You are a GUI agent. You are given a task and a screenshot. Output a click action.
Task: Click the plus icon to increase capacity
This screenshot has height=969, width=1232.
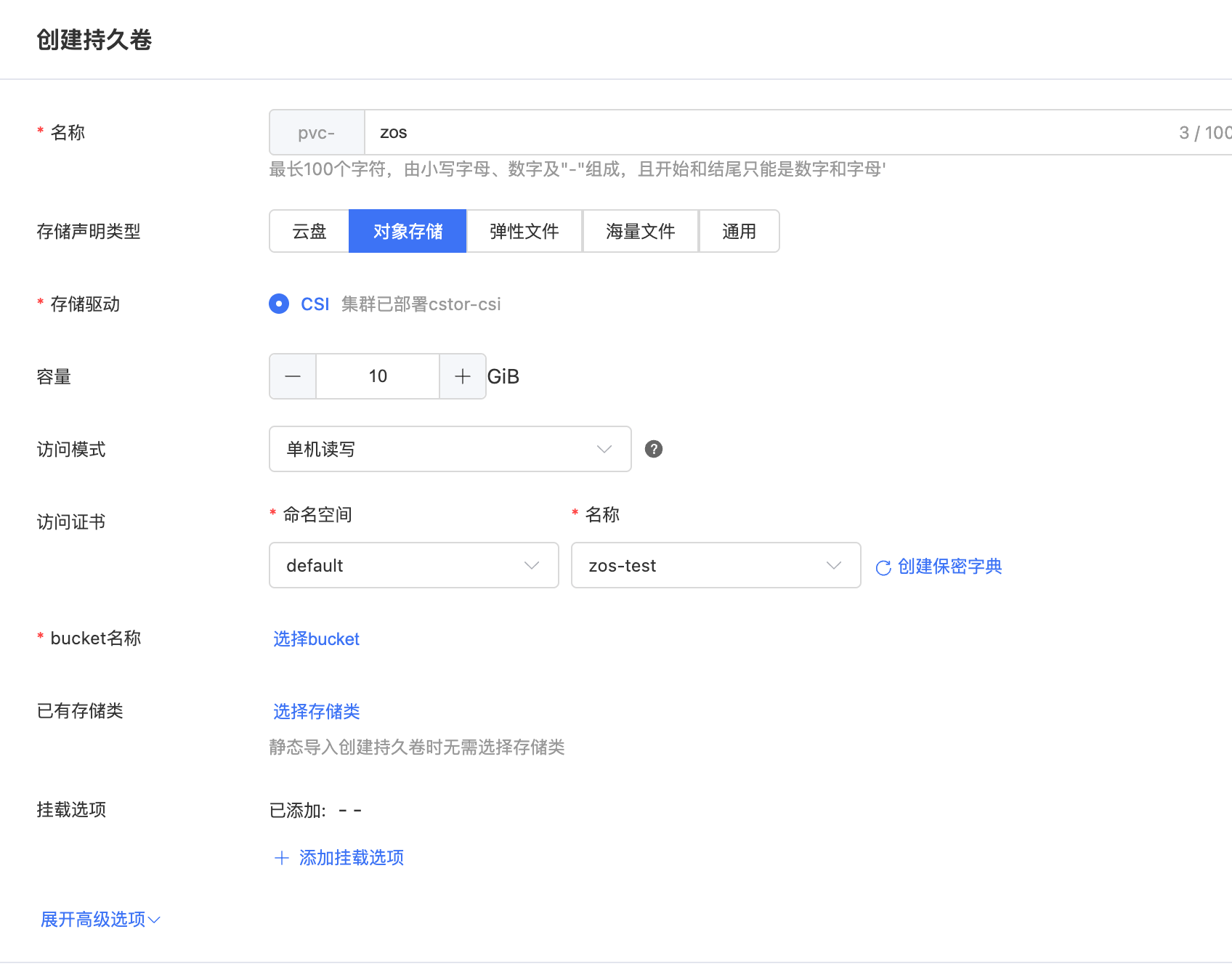[x=463, y=376]
